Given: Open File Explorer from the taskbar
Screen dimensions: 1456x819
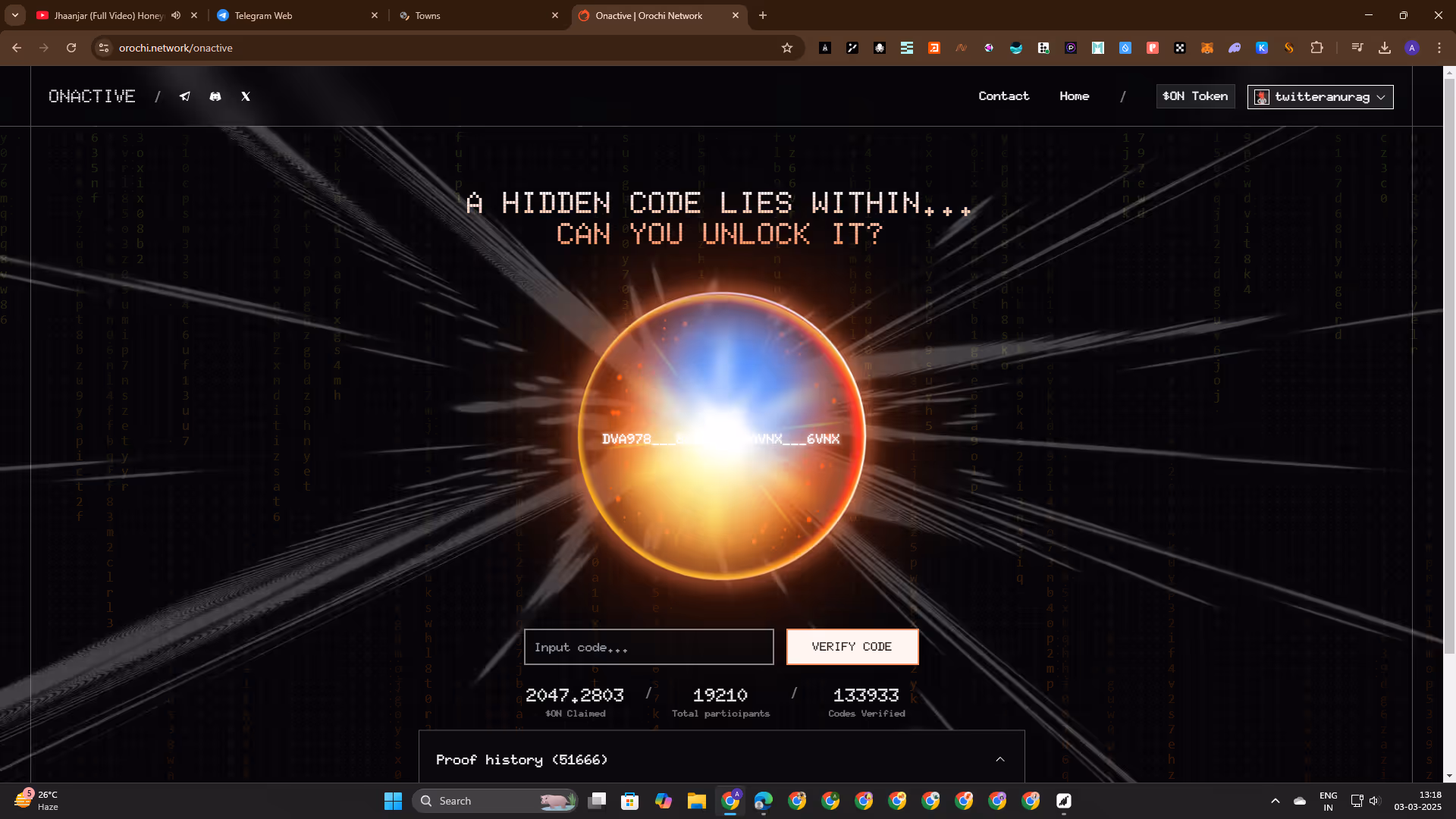Looking at the screenshot, I should [696, 801].
